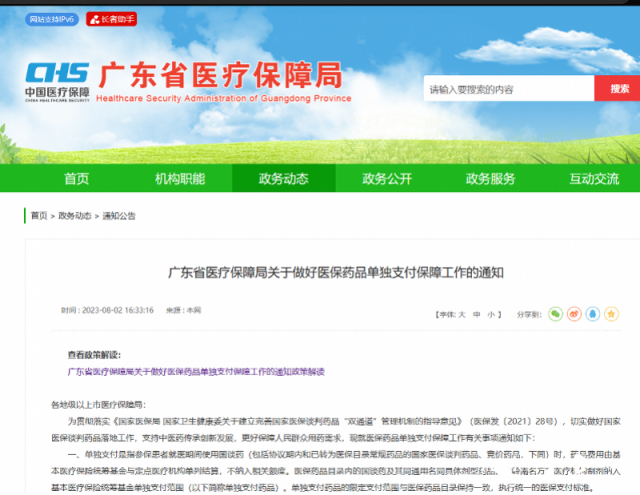This screenshot has height=495, width=640.
Task: Click the 来源：本网 source text
Action: pyautogui.click(x=183, y=310)
